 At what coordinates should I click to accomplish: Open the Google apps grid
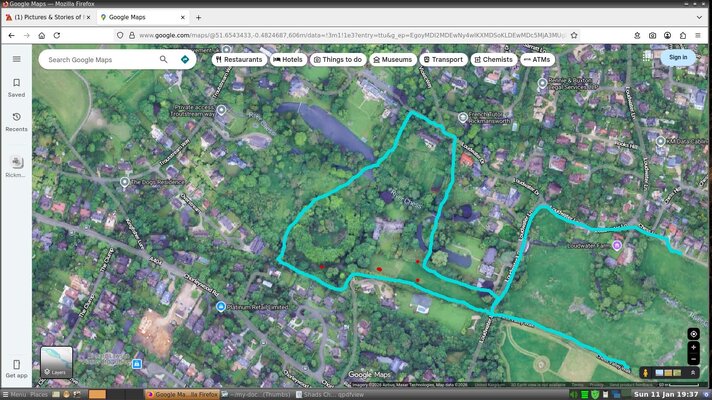coord(647,56)
